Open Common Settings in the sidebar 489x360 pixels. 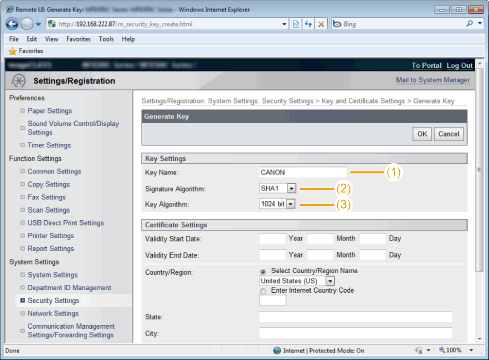click(54, 171)
